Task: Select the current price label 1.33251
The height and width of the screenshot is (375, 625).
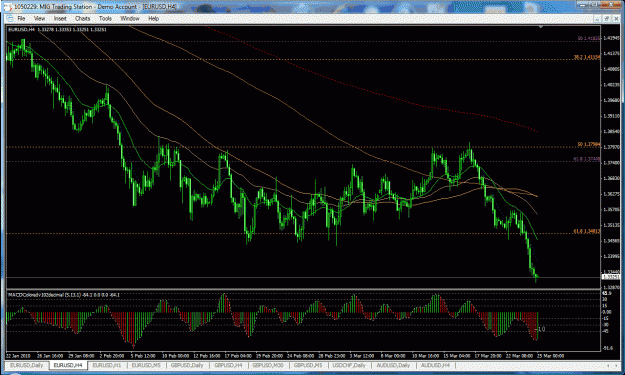Action: (610, 277)
